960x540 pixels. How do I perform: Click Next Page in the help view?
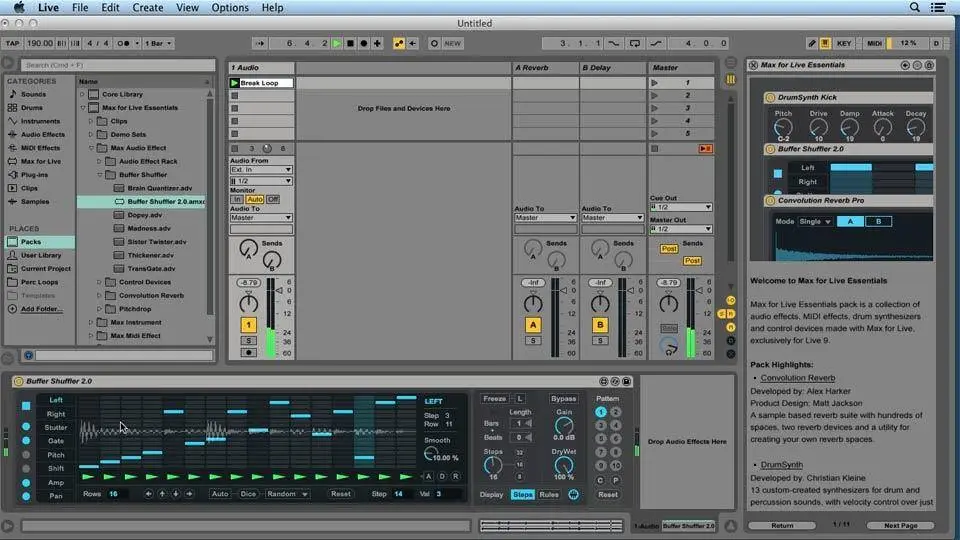(901, 525)
